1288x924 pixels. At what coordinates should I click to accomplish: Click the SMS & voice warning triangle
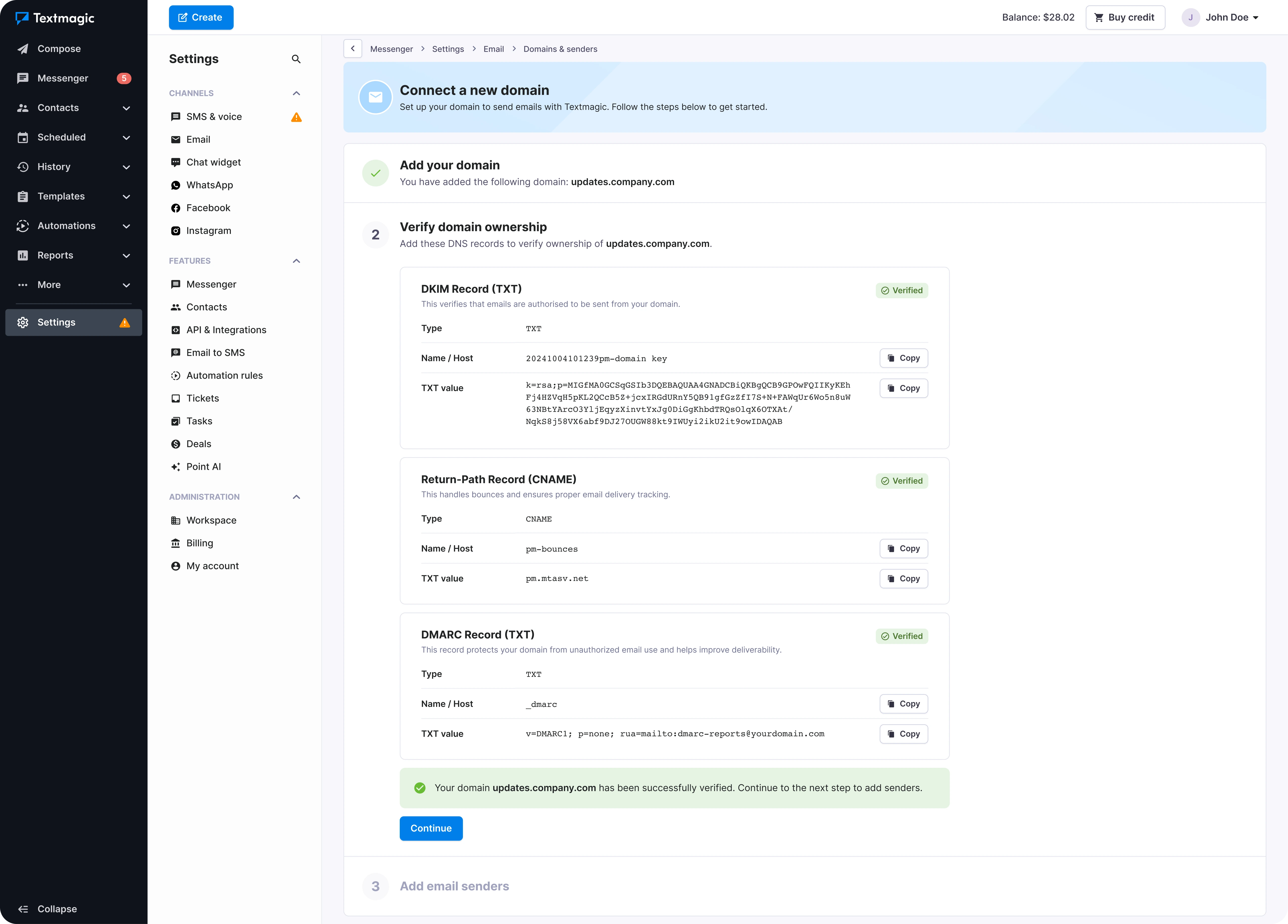coord(296,117)
